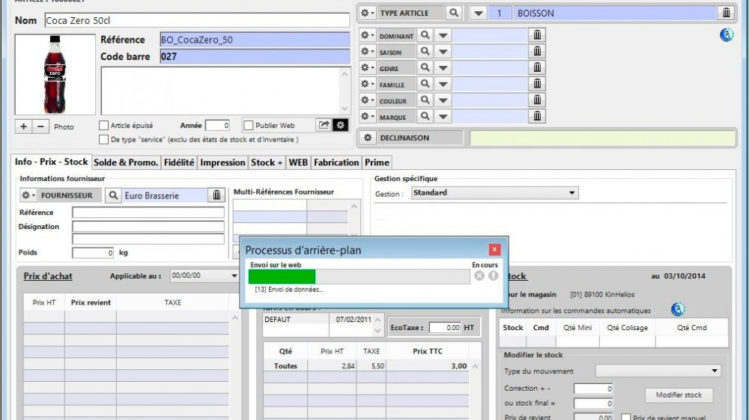Check the De type "service" option
The height and width of the screenshot is (420, 749).
click(x=104, y=140)
